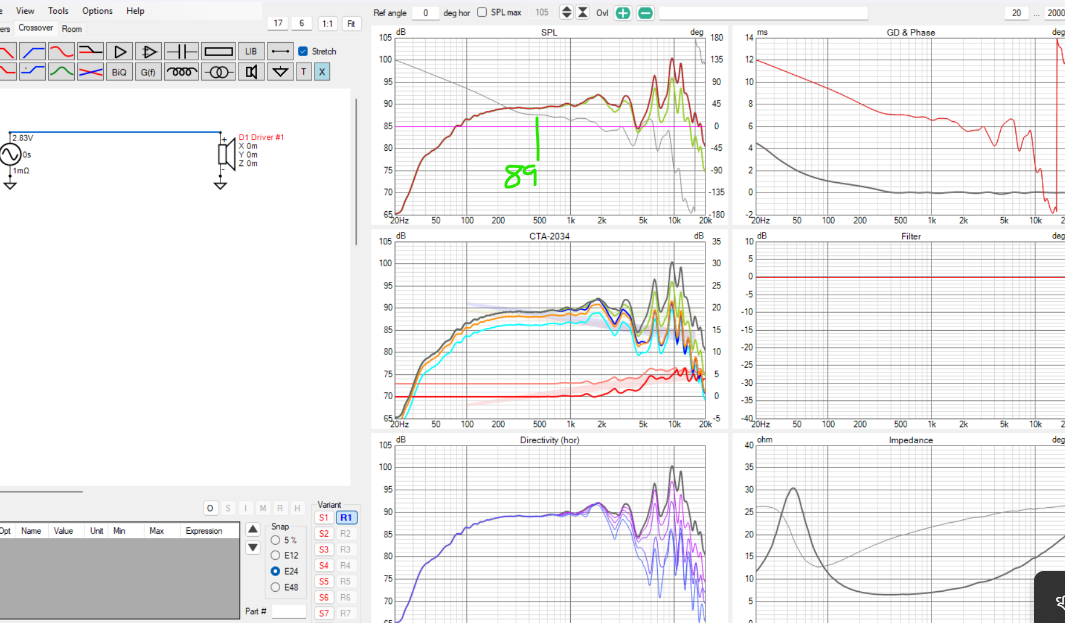
Task: Open the View menu
Action: click(x=25, y=11)
